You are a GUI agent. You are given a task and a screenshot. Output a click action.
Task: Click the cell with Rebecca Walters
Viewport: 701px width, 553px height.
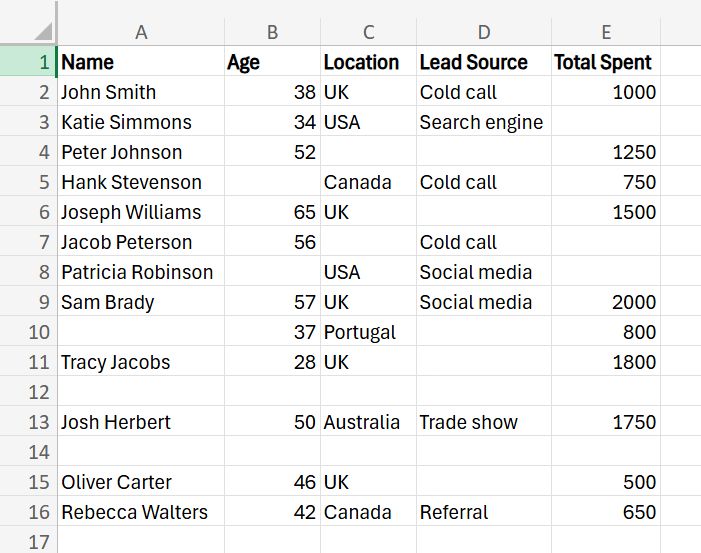(x=141, y=512)
